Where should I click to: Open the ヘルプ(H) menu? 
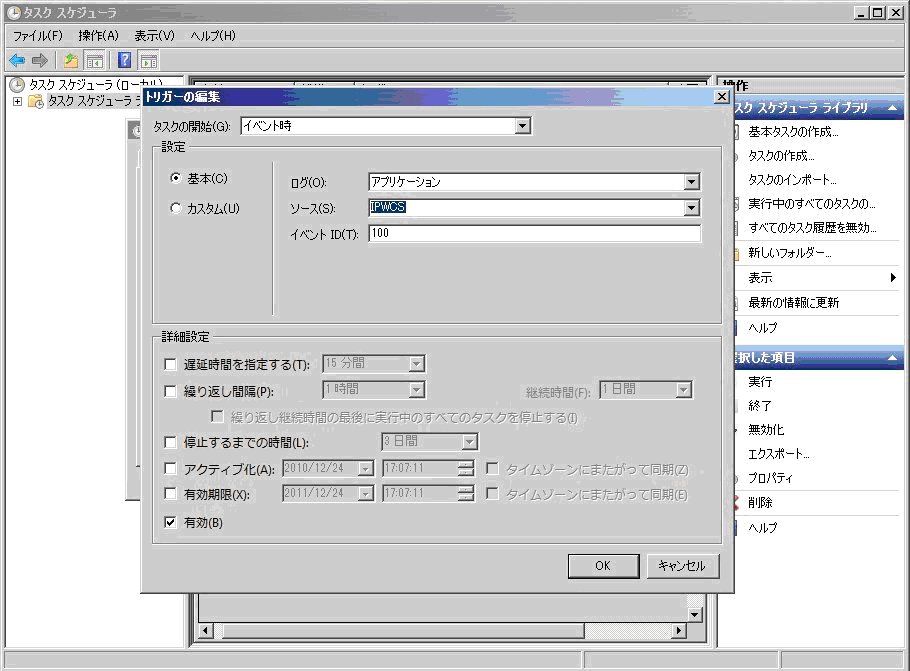[213, 35]
